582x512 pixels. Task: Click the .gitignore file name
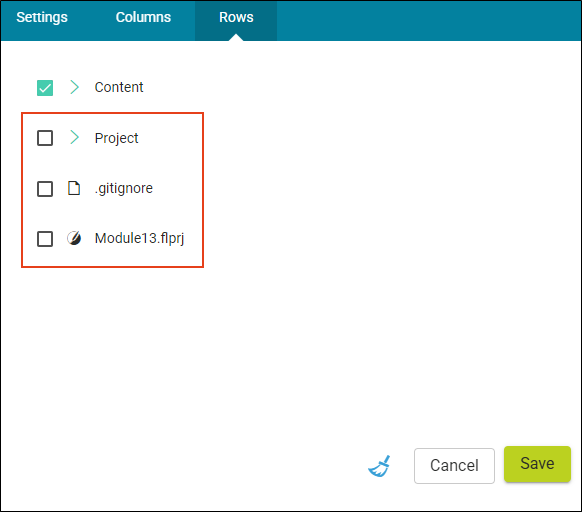pos(124,189)
